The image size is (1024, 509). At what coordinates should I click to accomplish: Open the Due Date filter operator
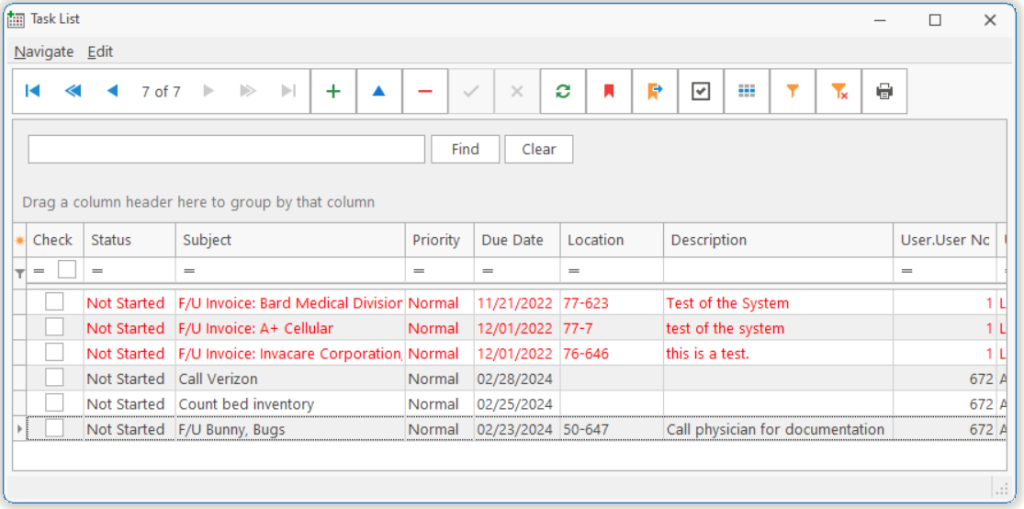tap(488, 271)
